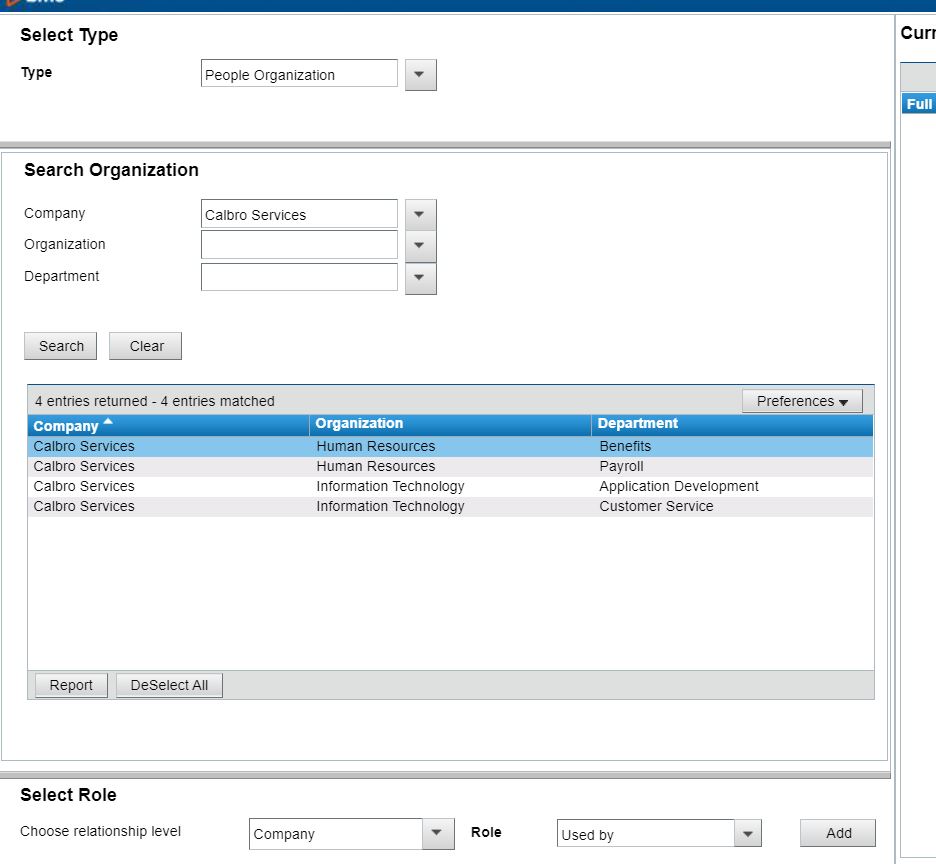Click the Search button
The height and width of the screenshot is (864, 936).
[60, 346]
